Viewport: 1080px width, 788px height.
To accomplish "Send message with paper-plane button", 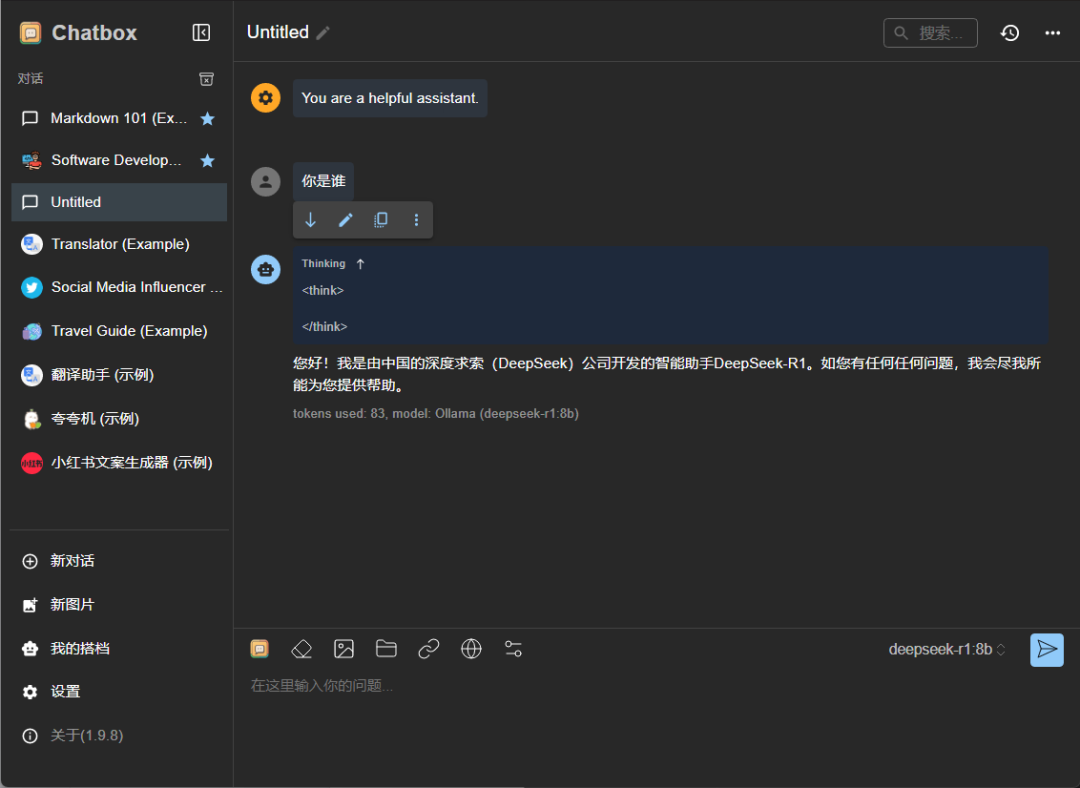I will (1047, 650).
